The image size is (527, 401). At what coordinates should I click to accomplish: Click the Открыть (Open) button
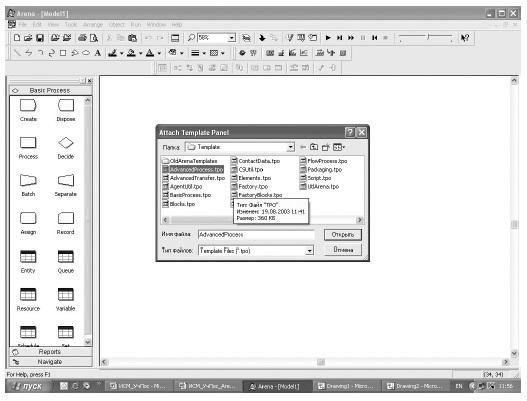coord(342,235)
